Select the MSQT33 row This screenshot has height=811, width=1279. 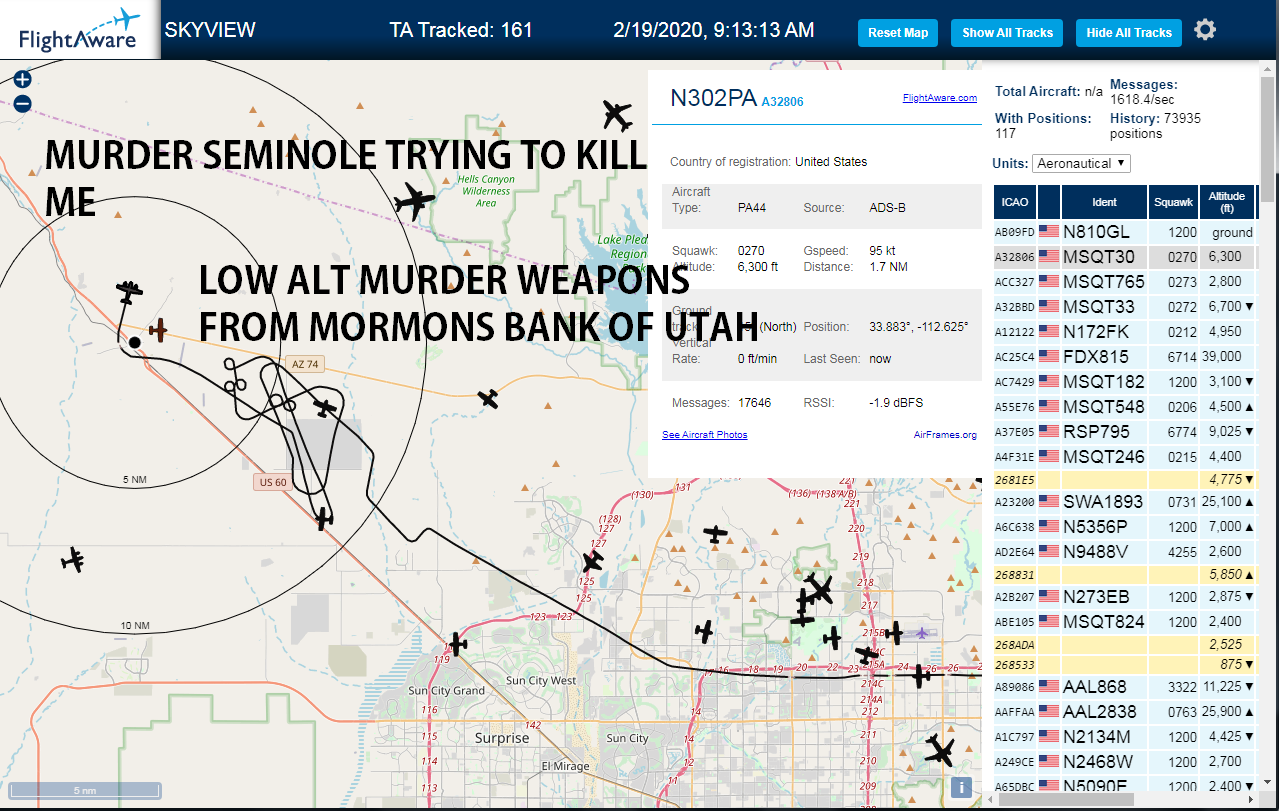tap(1124, 307)
